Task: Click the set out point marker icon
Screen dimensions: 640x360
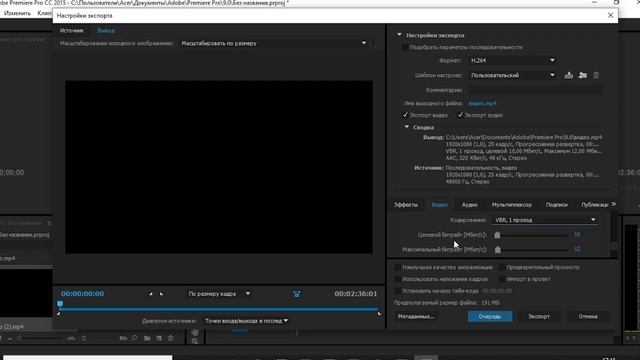Action: point(162,294)
